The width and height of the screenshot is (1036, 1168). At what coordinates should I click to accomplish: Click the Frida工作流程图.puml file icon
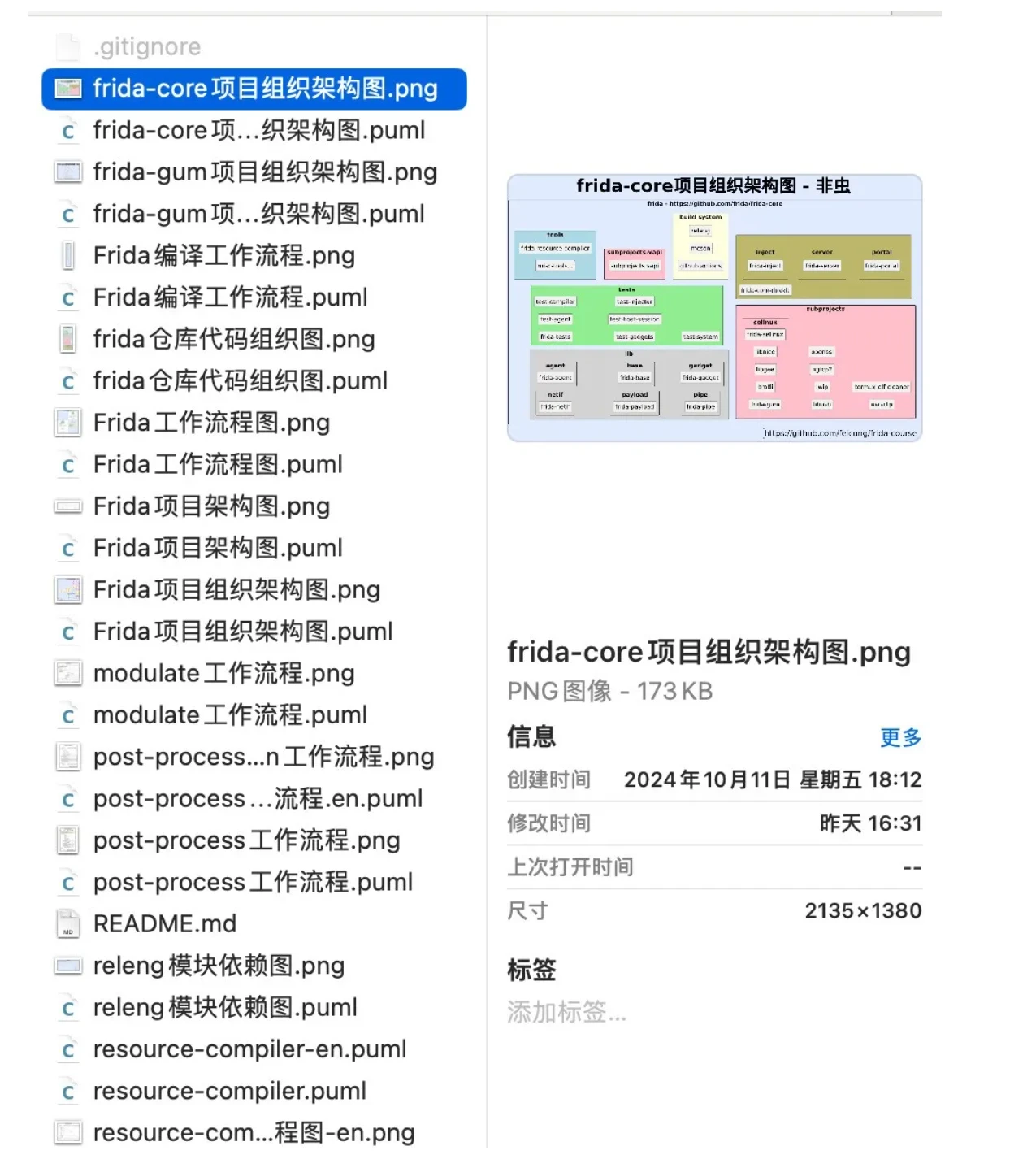tap(68, 465)
